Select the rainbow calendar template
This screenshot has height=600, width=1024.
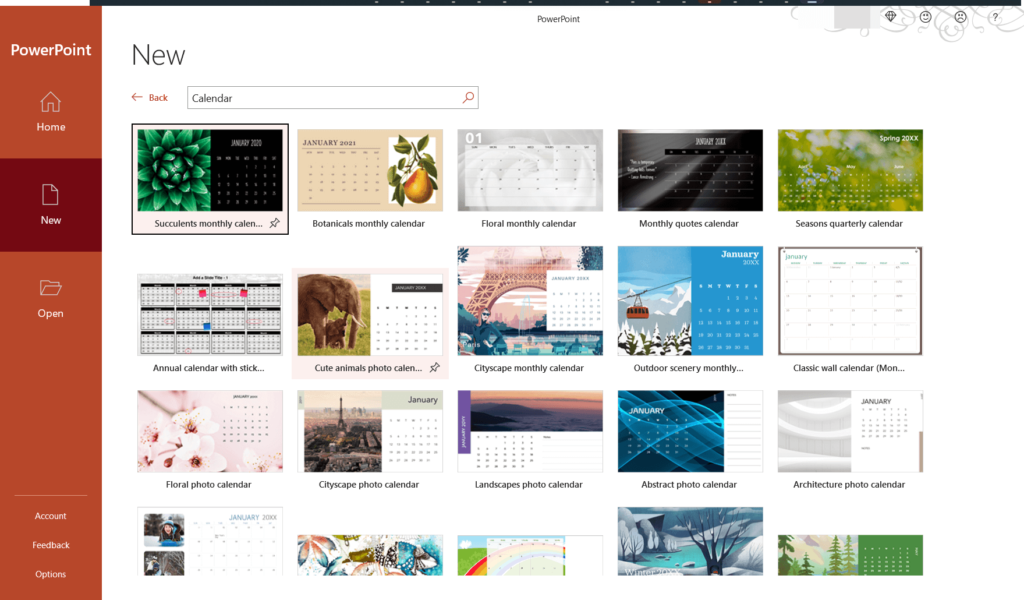[x=530, y=555]
